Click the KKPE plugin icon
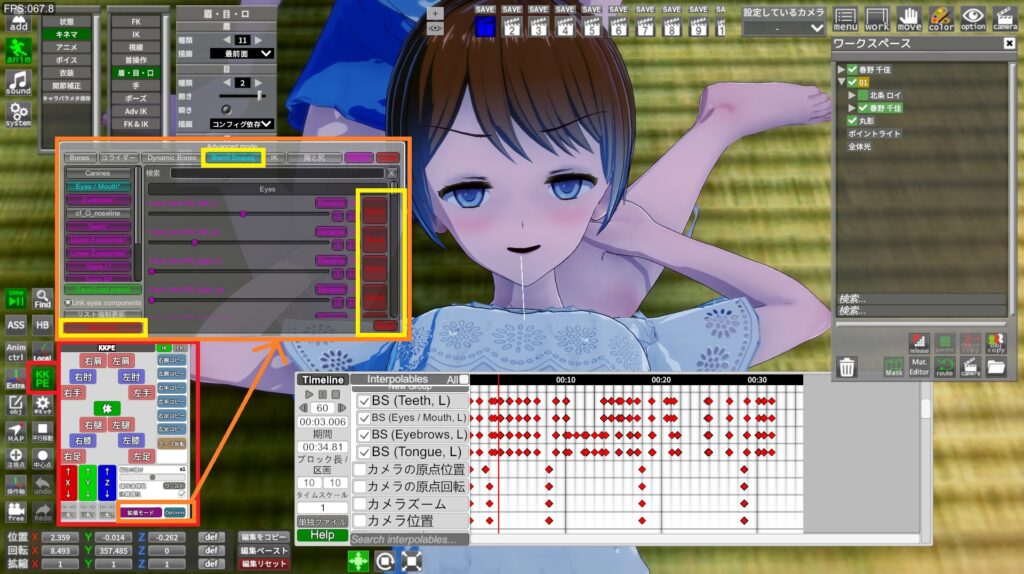Image resolution: width=1024 pixels, height=574 pixels. [x=42, y=379]
